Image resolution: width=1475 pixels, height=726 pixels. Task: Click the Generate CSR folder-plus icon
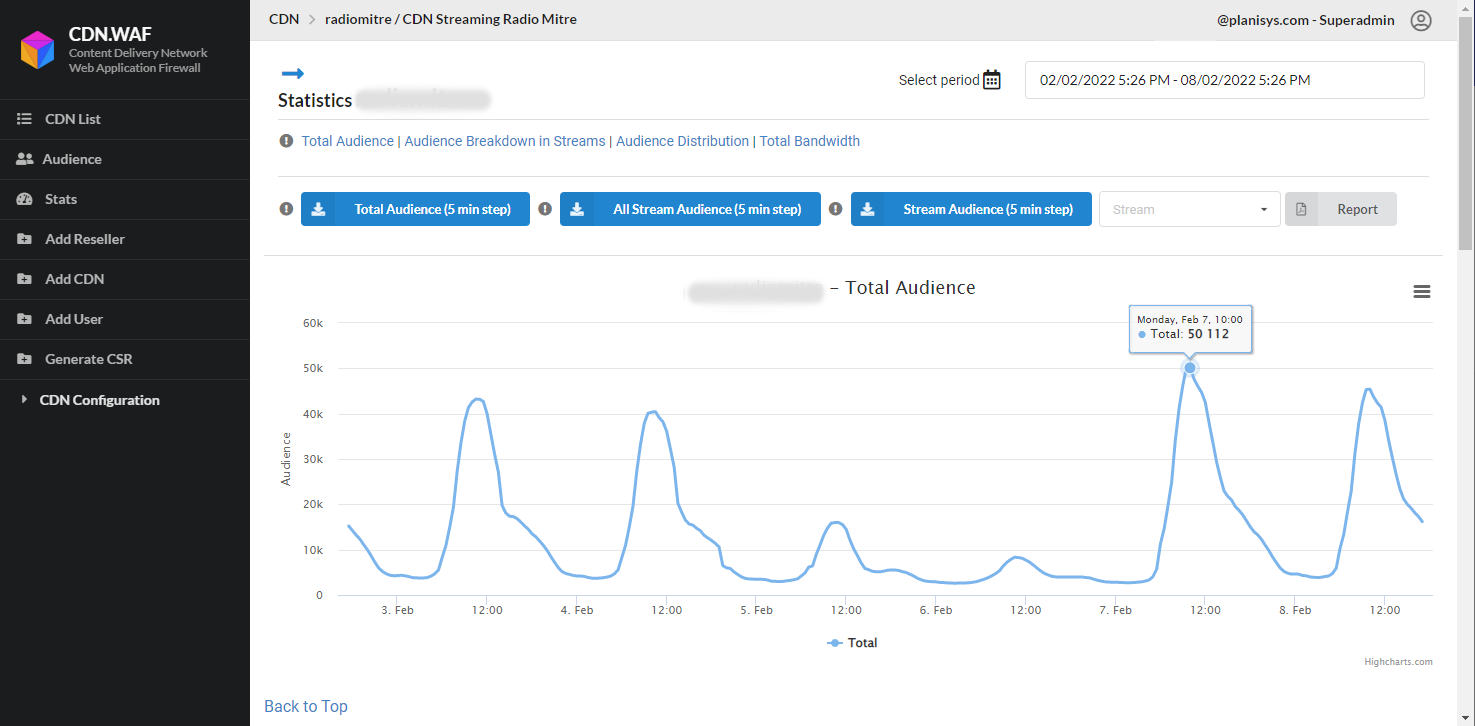pyautogui.click(x=25, y=359)
